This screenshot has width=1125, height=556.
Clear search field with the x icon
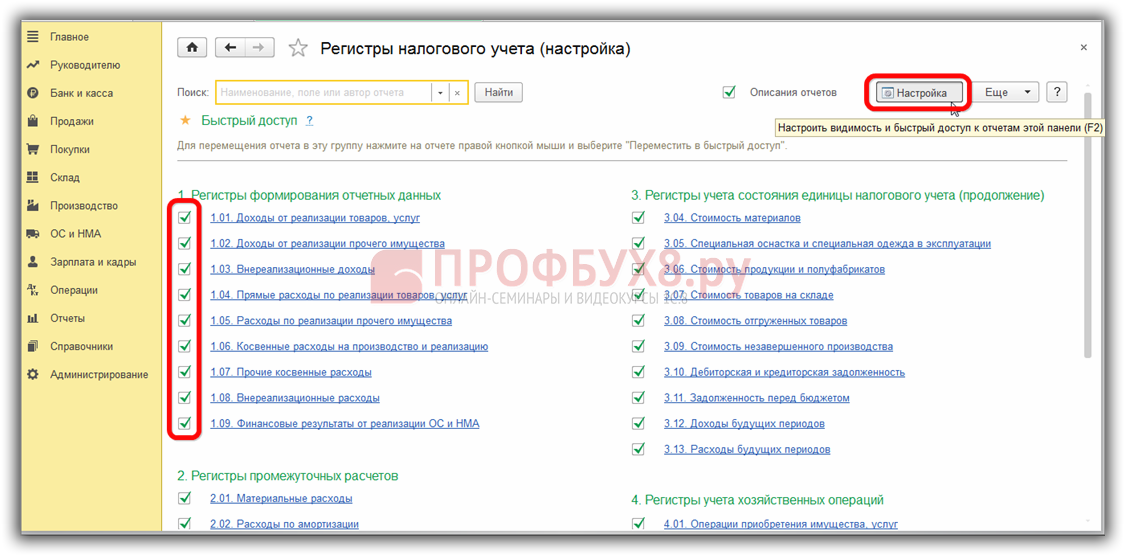coord(457,92)
